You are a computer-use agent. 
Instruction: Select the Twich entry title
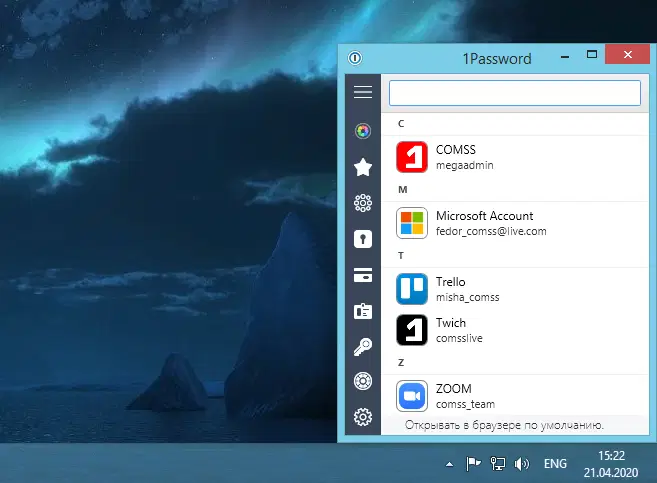coord(451,323)
